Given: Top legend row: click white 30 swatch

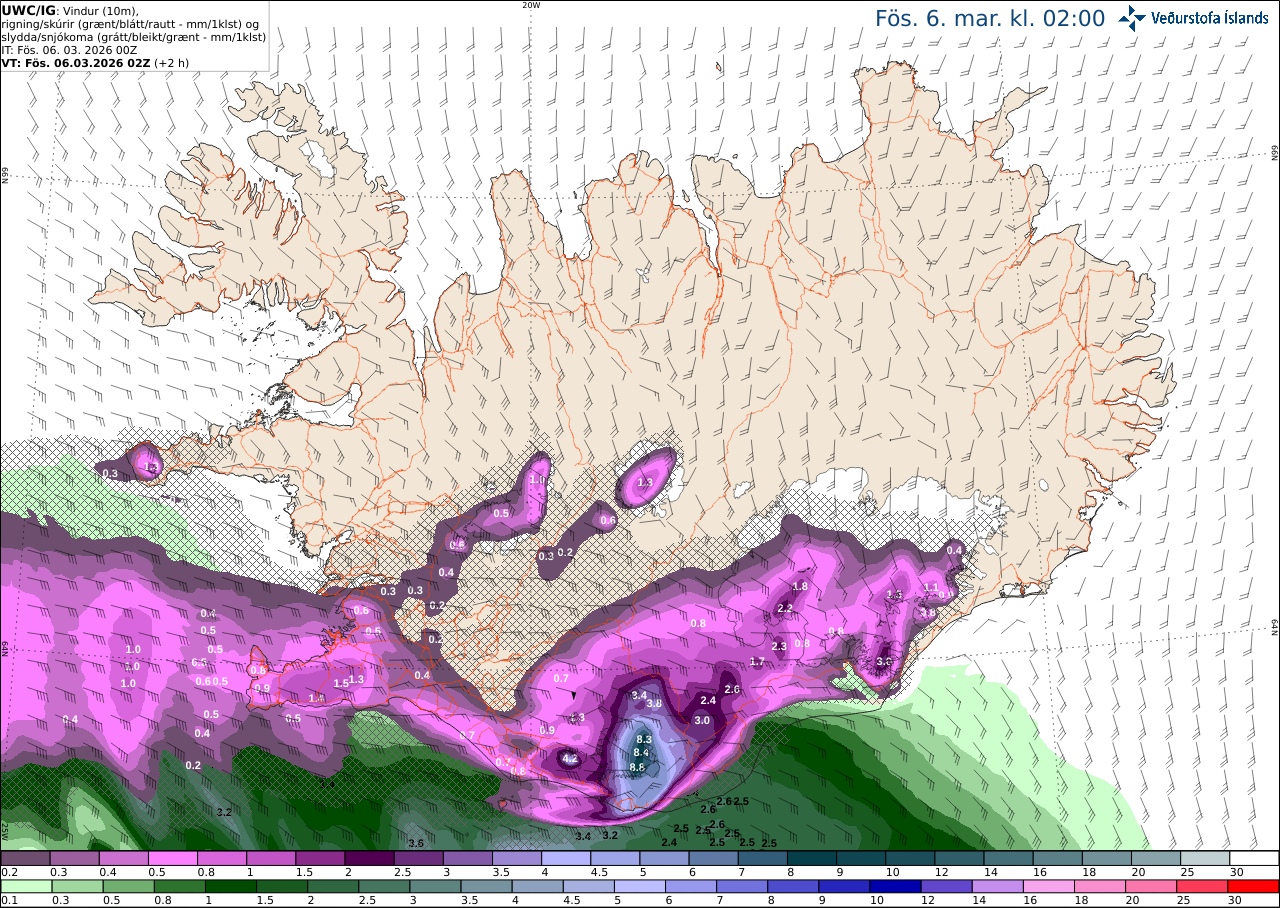Looking at the screenshot, I should tap(1254, 858).
